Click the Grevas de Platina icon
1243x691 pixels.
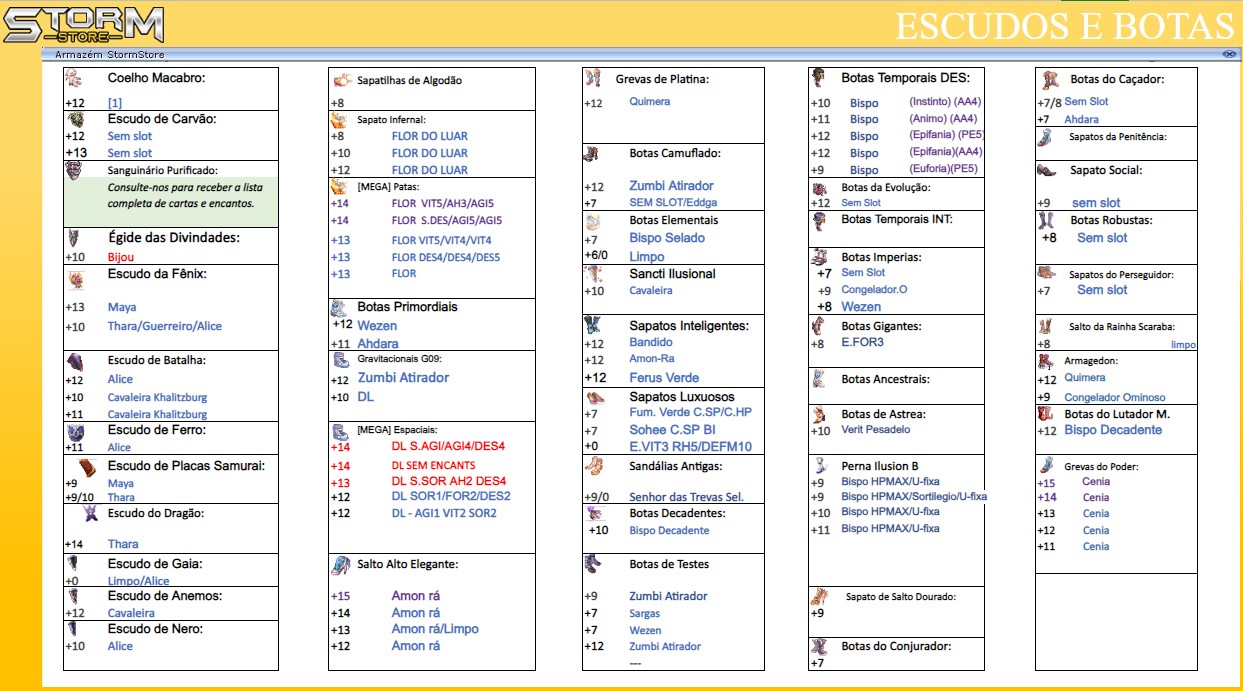tap(593, 78)
